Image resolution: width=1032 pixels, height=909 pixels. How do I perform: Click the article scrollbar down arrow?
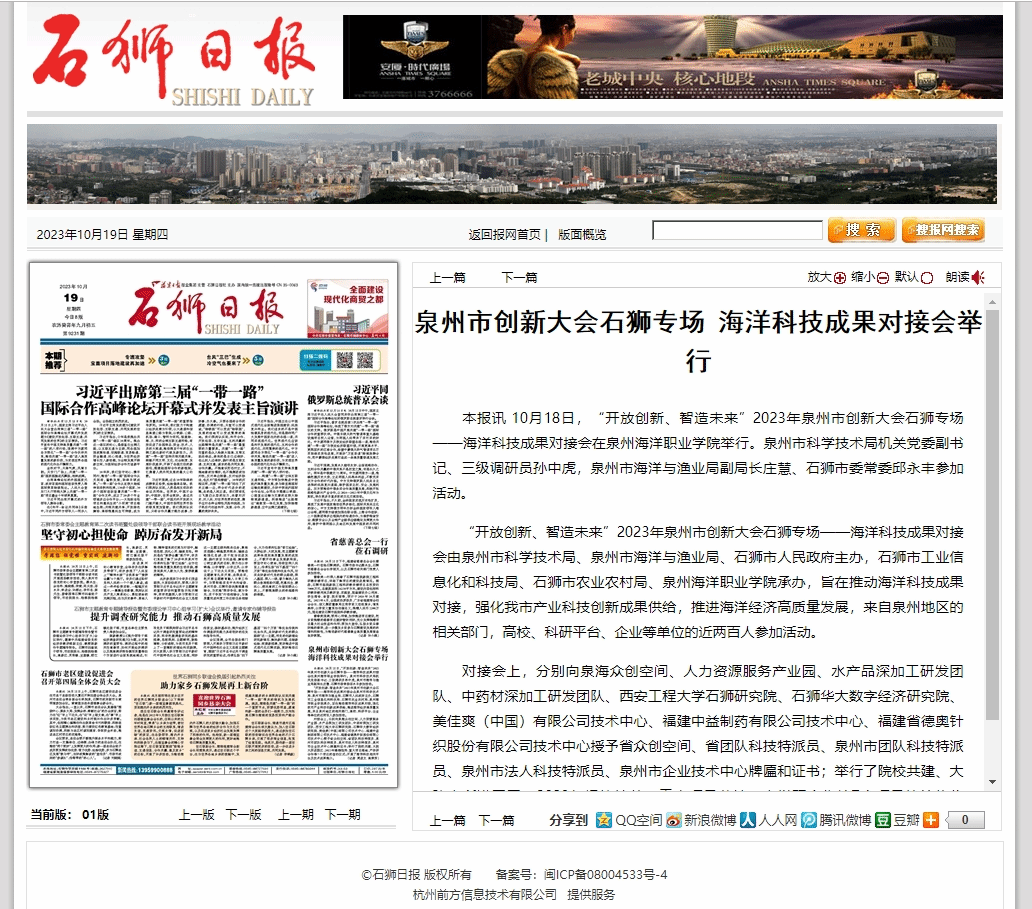click(x=992, y=781)
